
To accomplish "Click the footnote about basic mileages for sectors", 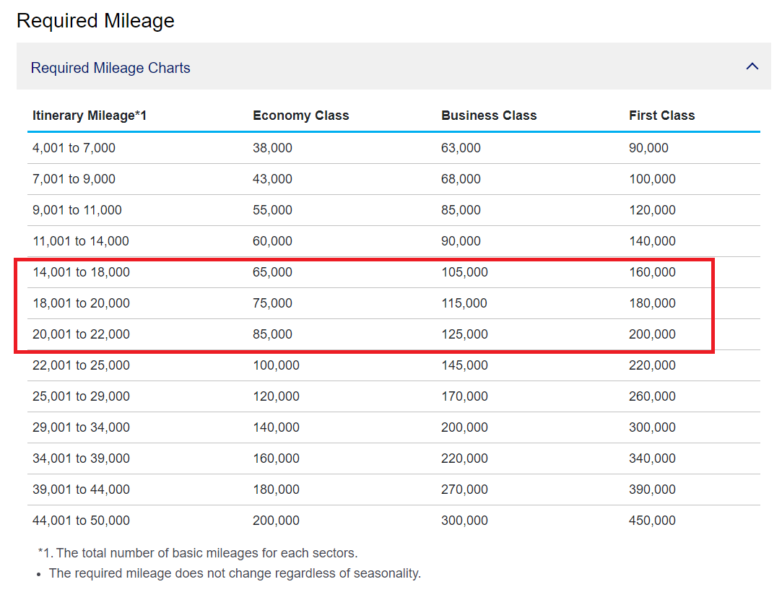I will click(198, 553).
